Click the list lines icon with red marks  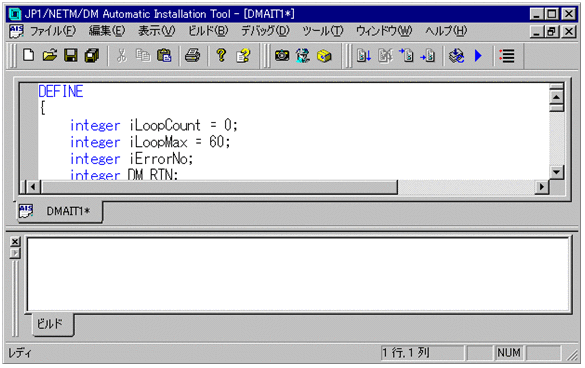(507, 56)
